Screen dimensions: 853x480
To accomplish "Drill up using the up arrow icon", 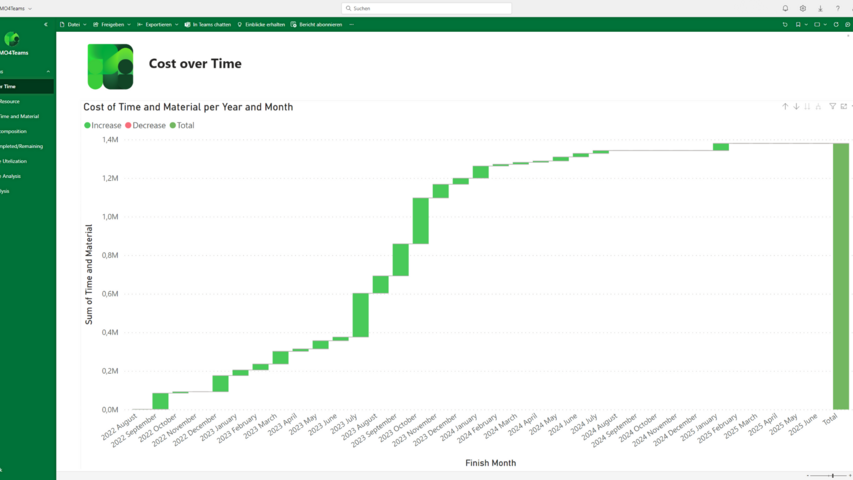I will 785,106.
